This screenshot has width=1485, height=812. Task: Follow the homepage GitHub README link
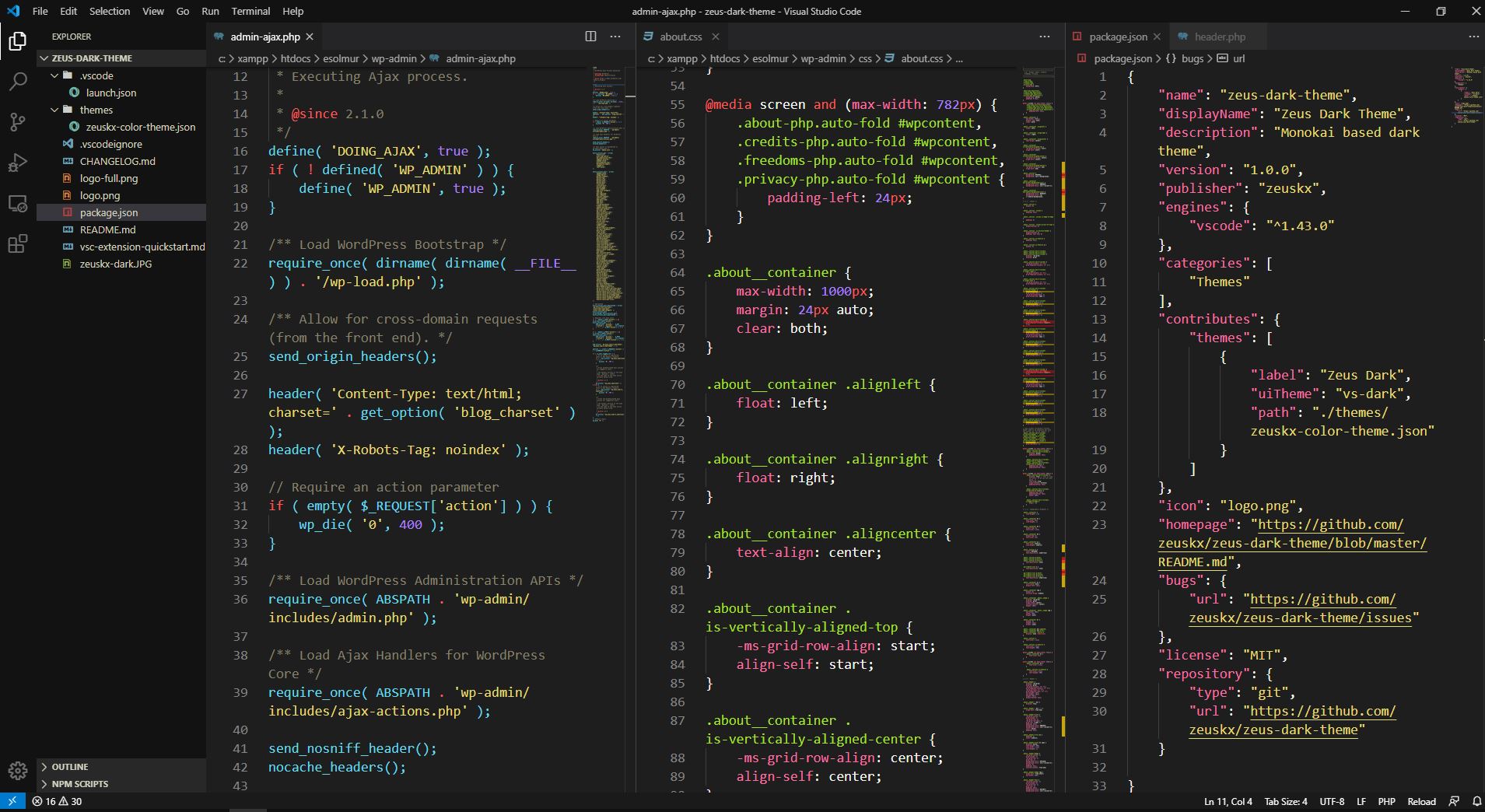click(1292, 543)
